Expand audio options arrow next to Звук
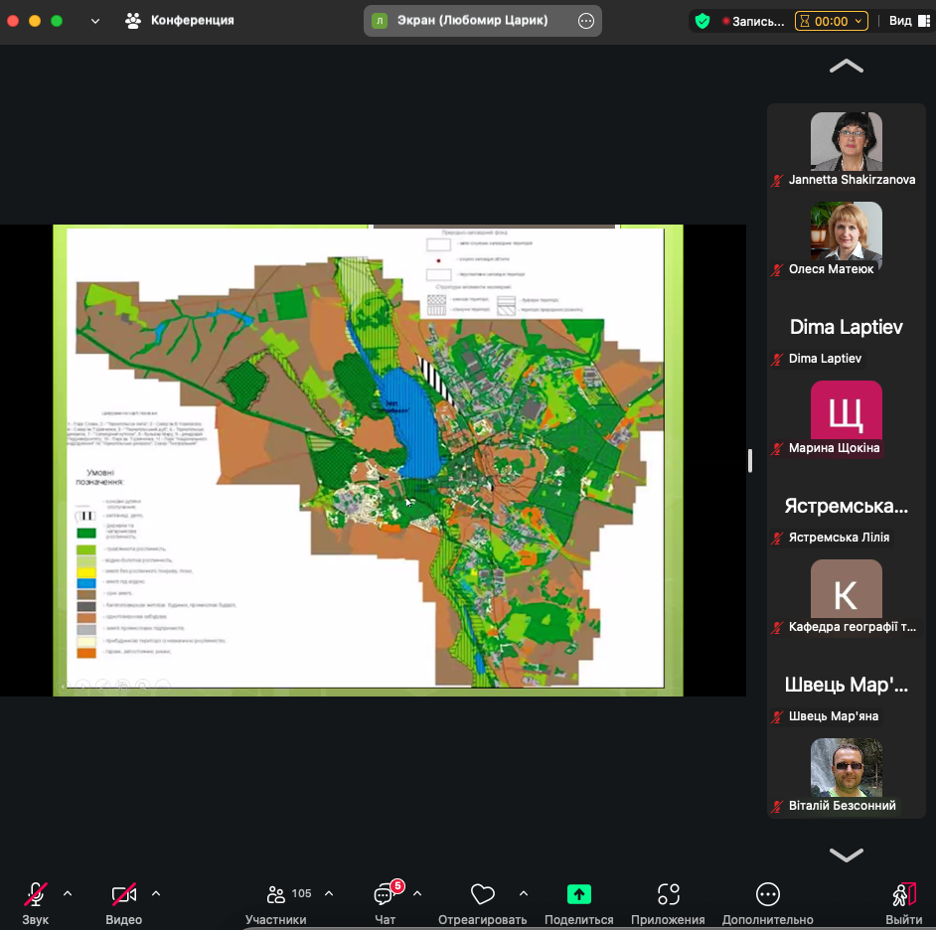The height and width of the screenshot is (930, 936). click(x=68, y=893)
